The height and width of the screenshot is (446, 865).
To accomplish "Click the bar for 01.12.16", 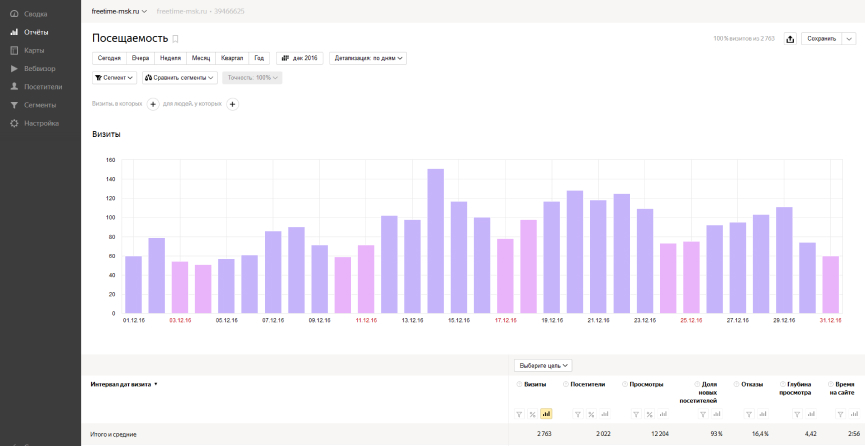I will point(134,285).
